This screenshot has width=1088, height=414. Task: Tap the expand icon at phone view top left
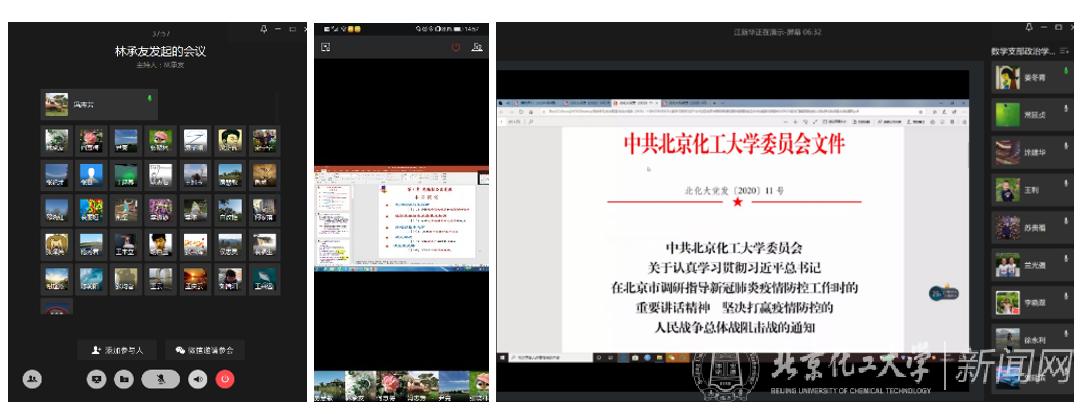click(325, 47)
